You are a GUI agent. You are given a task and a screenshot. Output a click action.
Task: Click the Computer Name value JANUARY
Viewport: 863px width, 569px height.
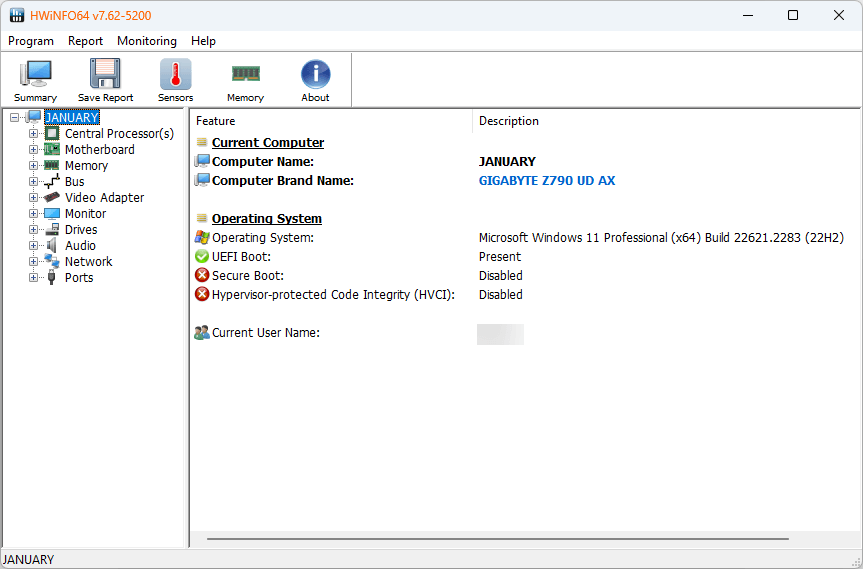(507, 162)
